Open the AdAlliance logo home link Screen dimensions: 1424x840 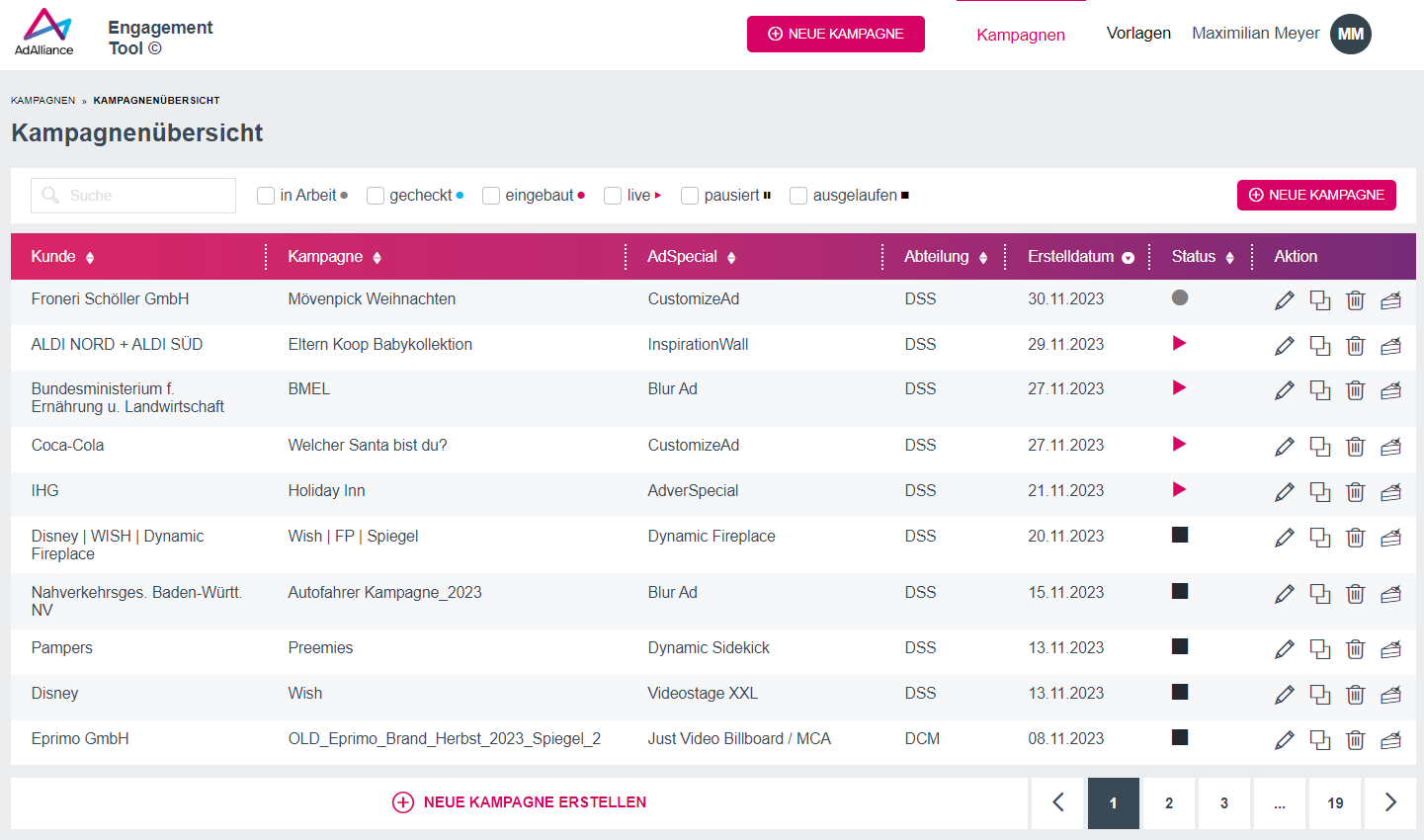[x=43, y=33]
